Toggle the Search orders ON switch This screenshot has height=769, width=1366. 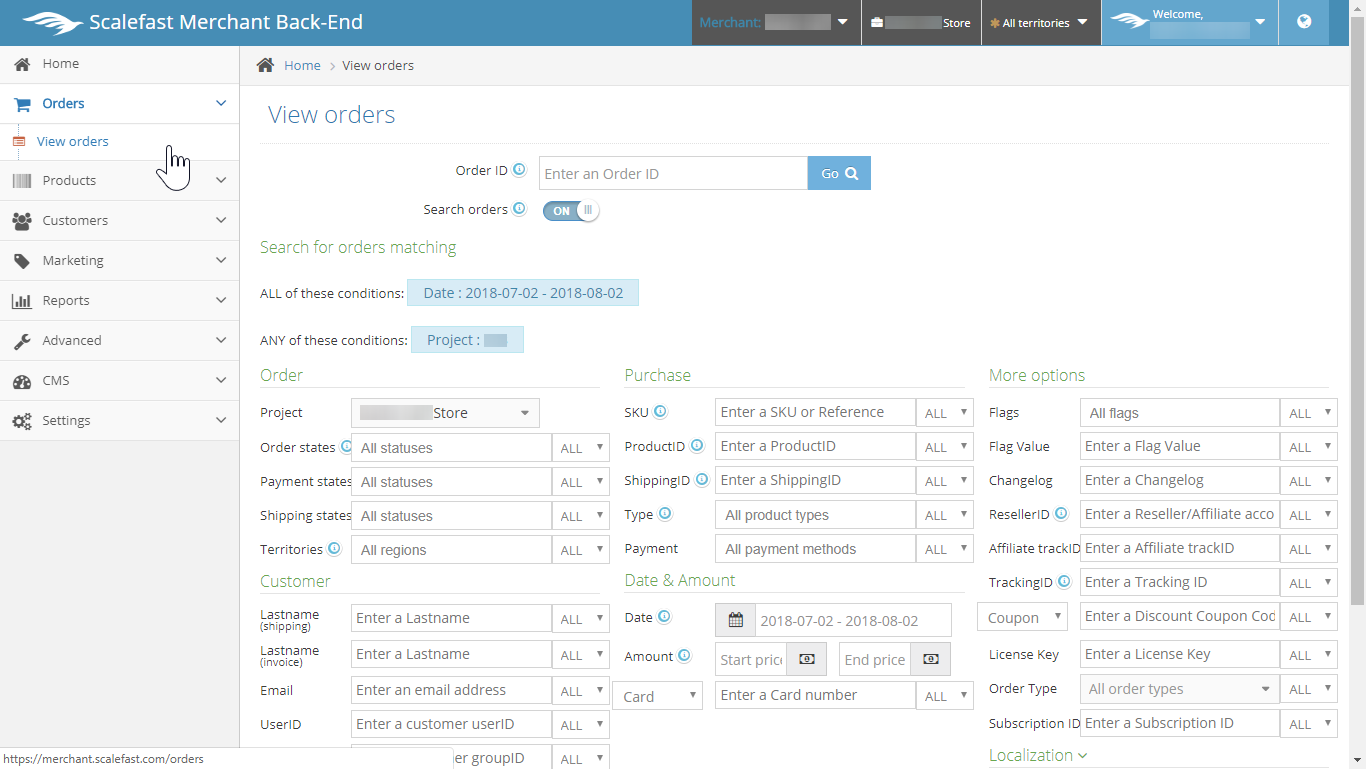(571, 210)
